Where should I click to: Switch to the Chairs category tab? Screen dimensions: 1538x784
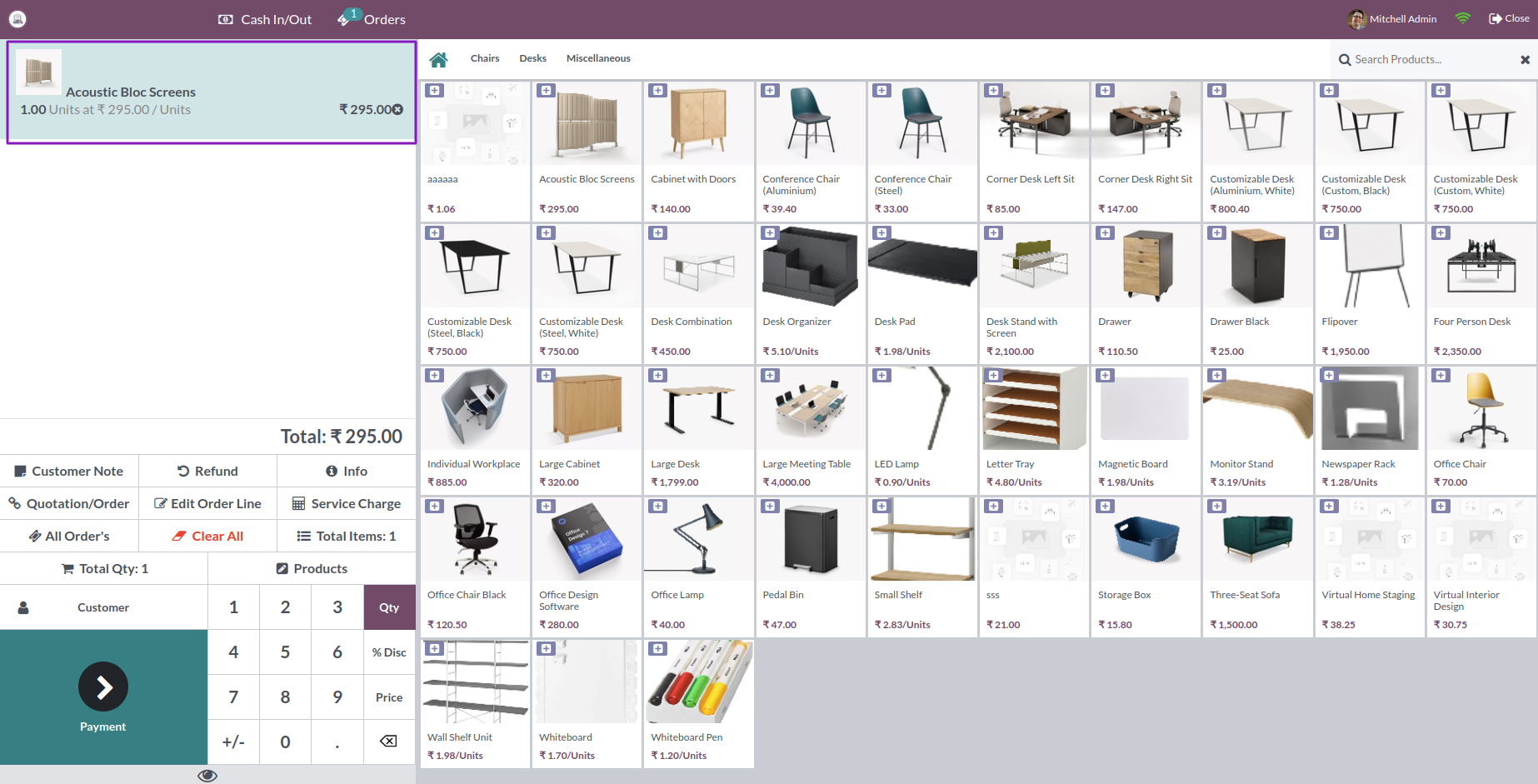(485, 58)
